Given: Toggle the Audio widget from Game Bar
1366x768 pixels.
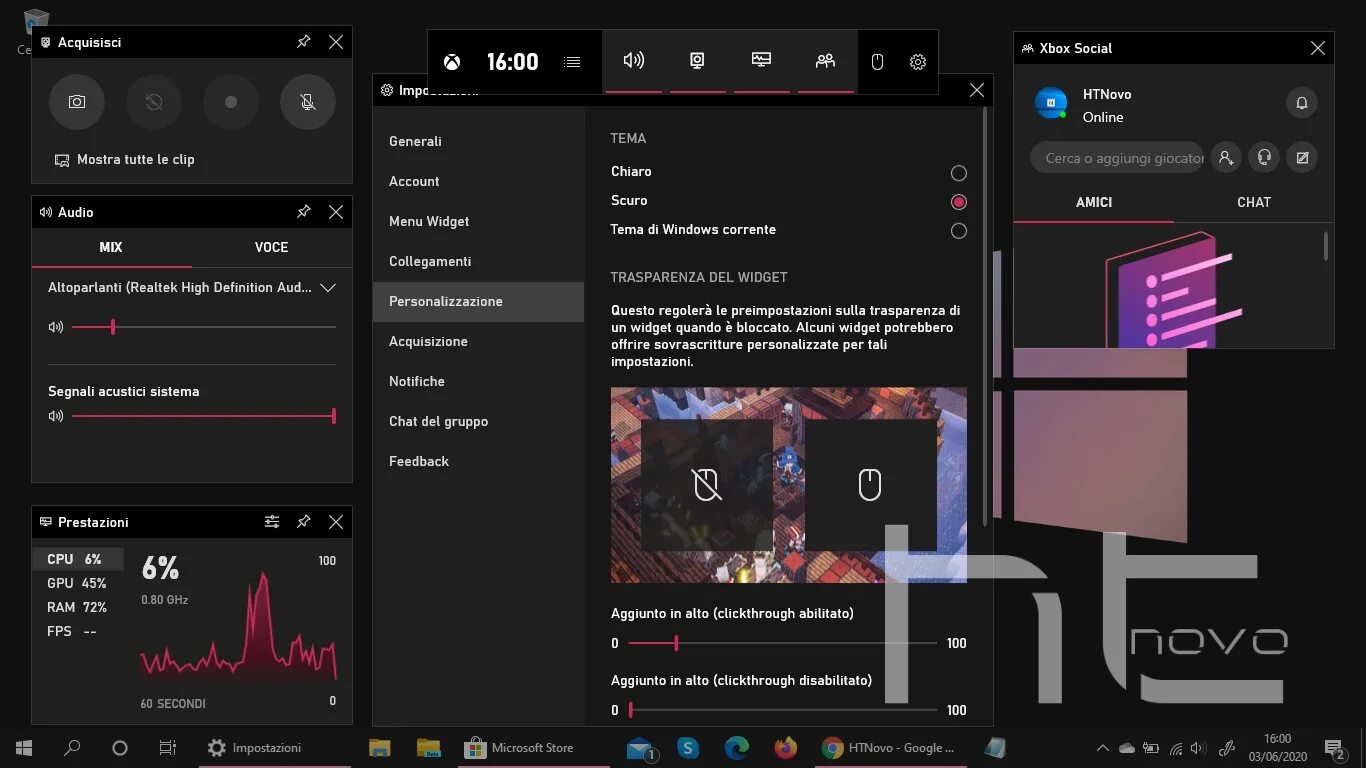Looking at the screenshot, I should [x=634, y=61].
